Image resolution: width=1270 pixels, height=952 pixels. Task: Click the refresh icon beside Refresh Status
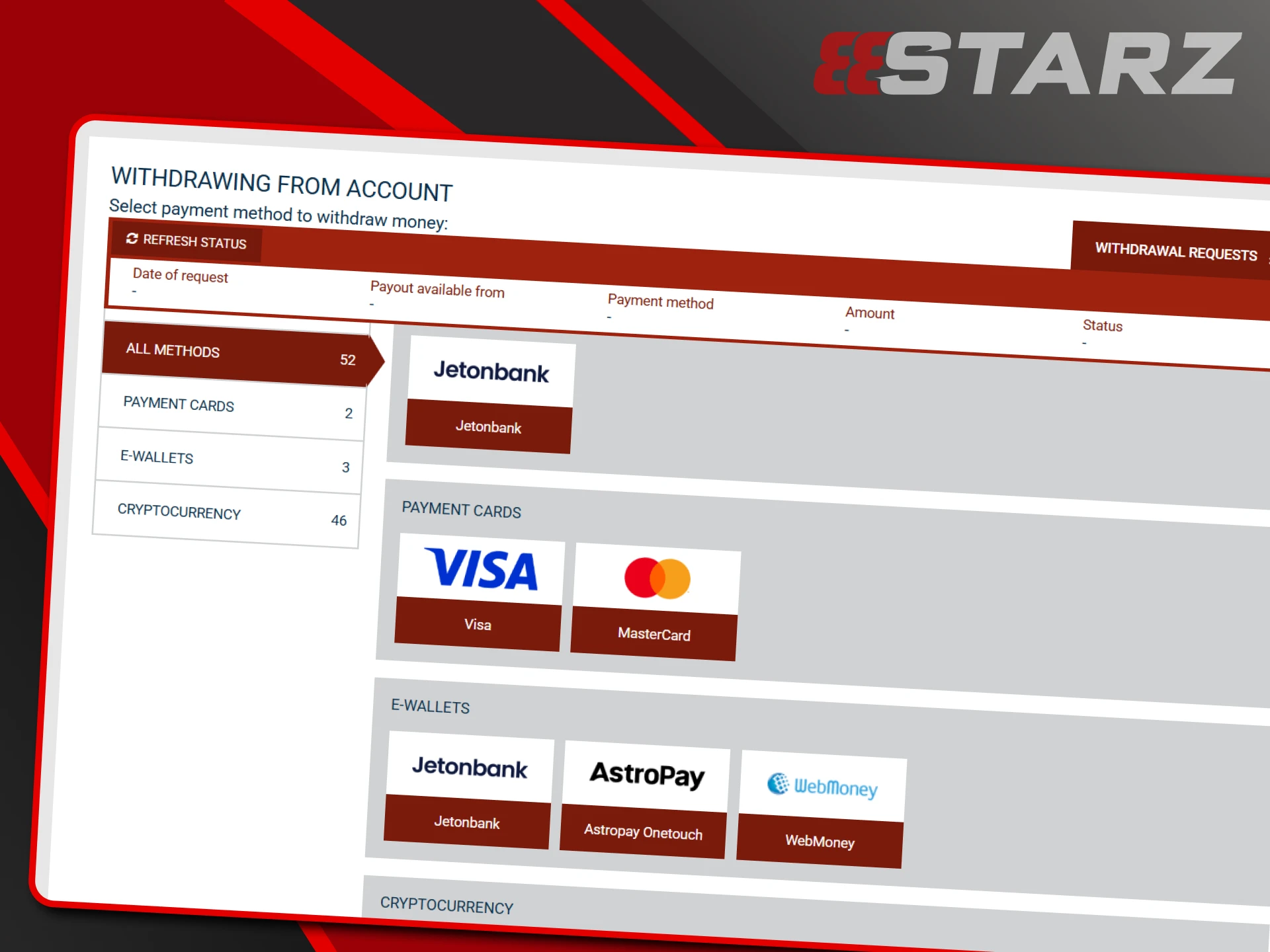pos(132,238)
